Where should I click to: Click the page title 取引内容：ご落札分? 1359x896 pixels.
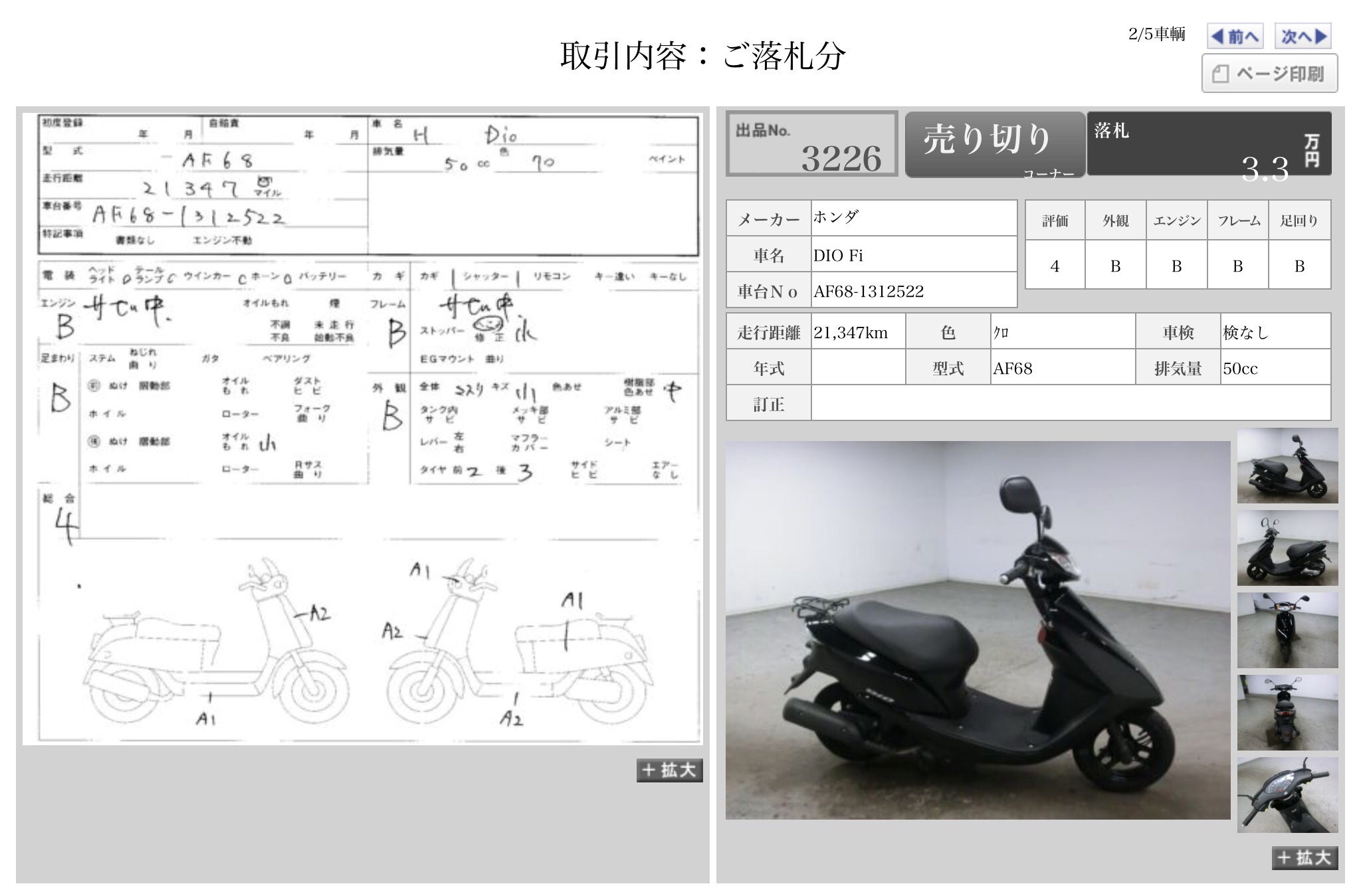702,56
